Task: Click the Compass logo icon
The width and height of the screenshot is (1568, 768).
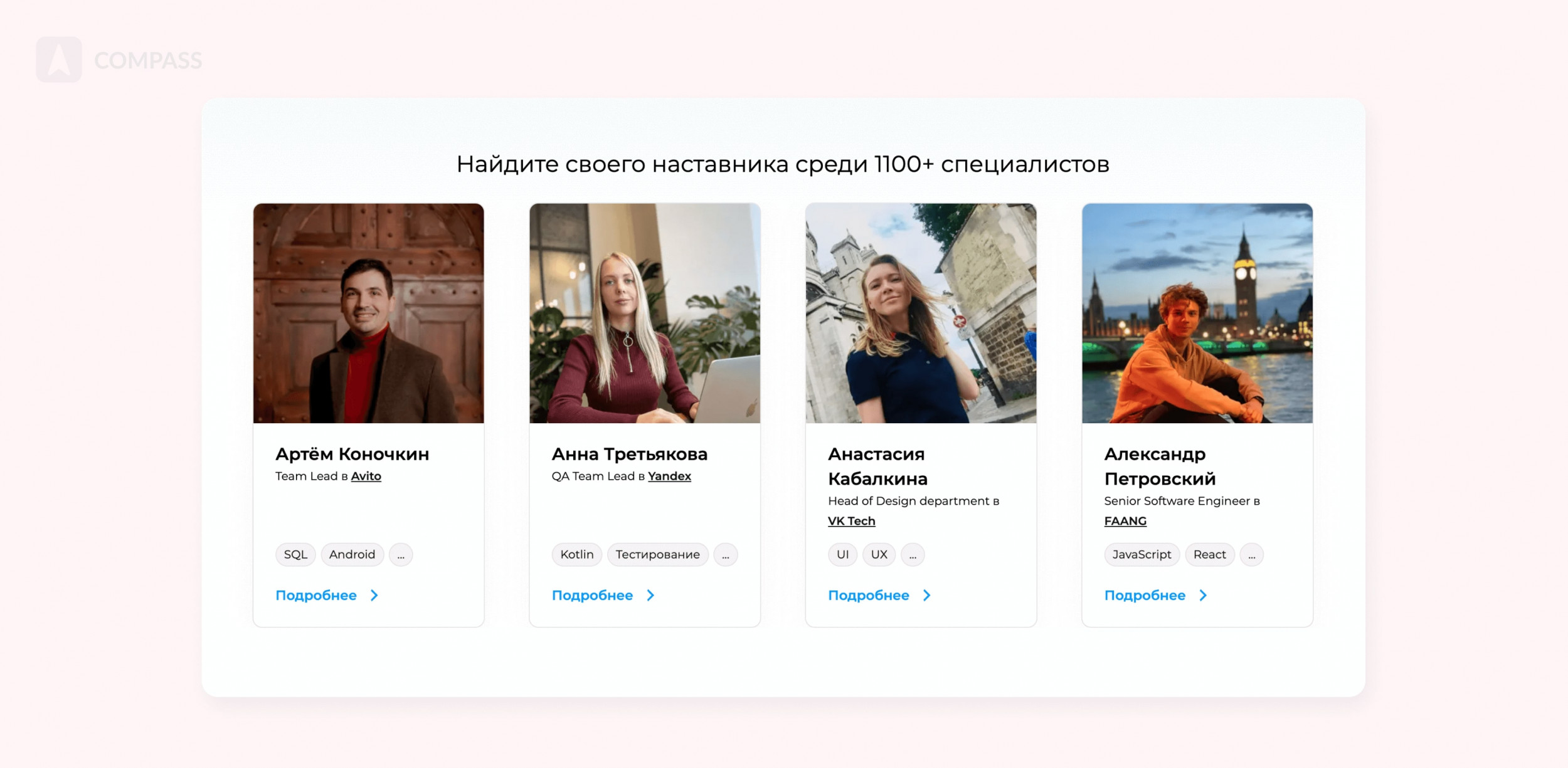Action: coord(59,60)
